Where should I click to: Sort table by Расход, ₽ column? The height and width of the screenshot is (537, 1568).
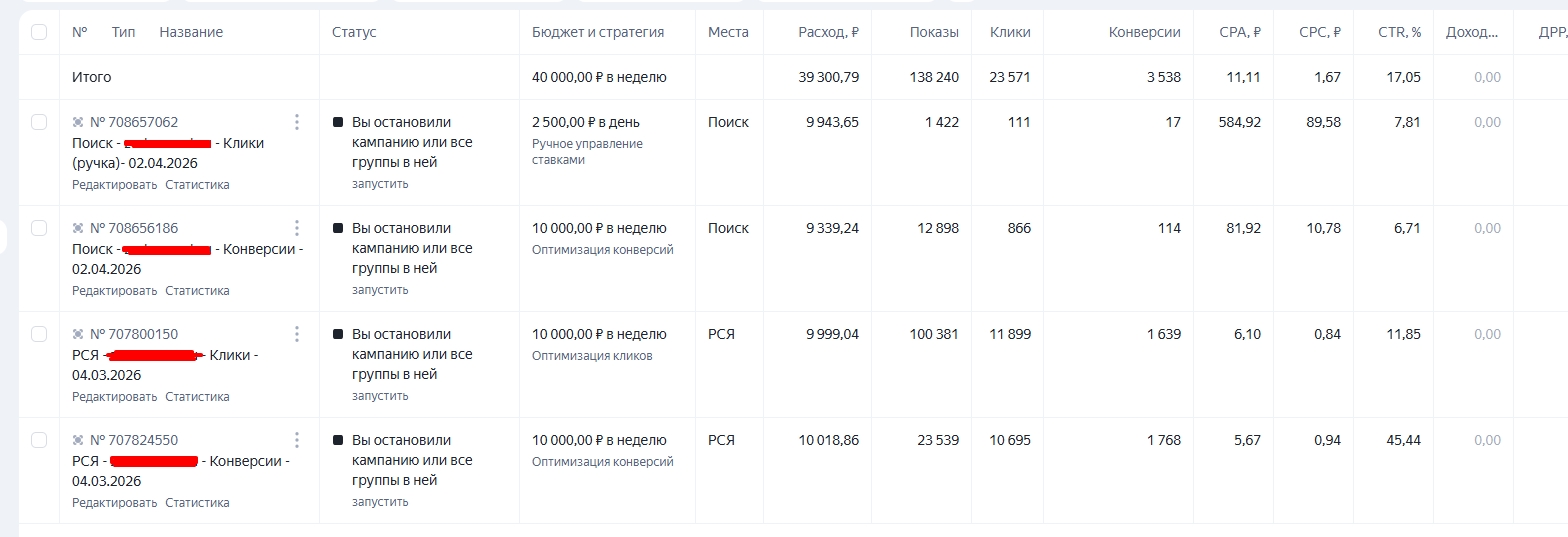[828, 32]
